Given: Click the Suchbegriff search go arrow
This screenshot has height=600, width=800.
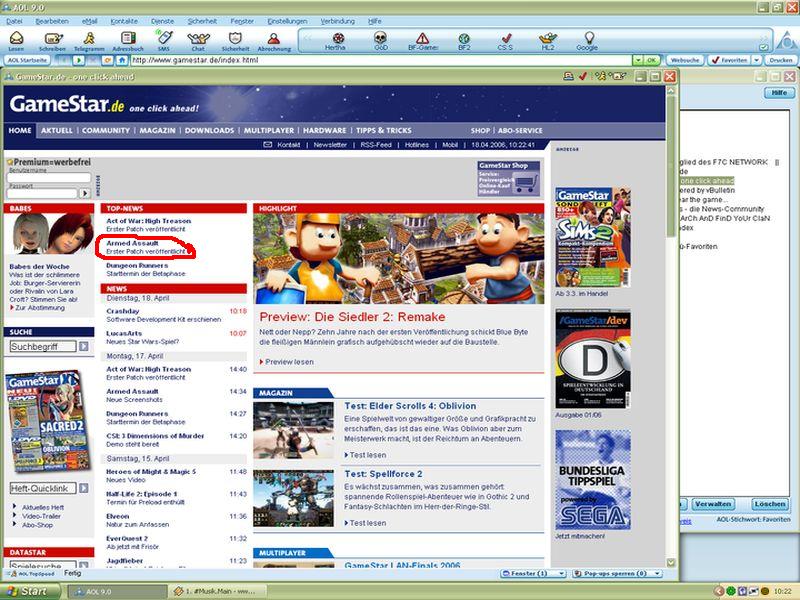Looking at the screenshot, I should [84, 346].
